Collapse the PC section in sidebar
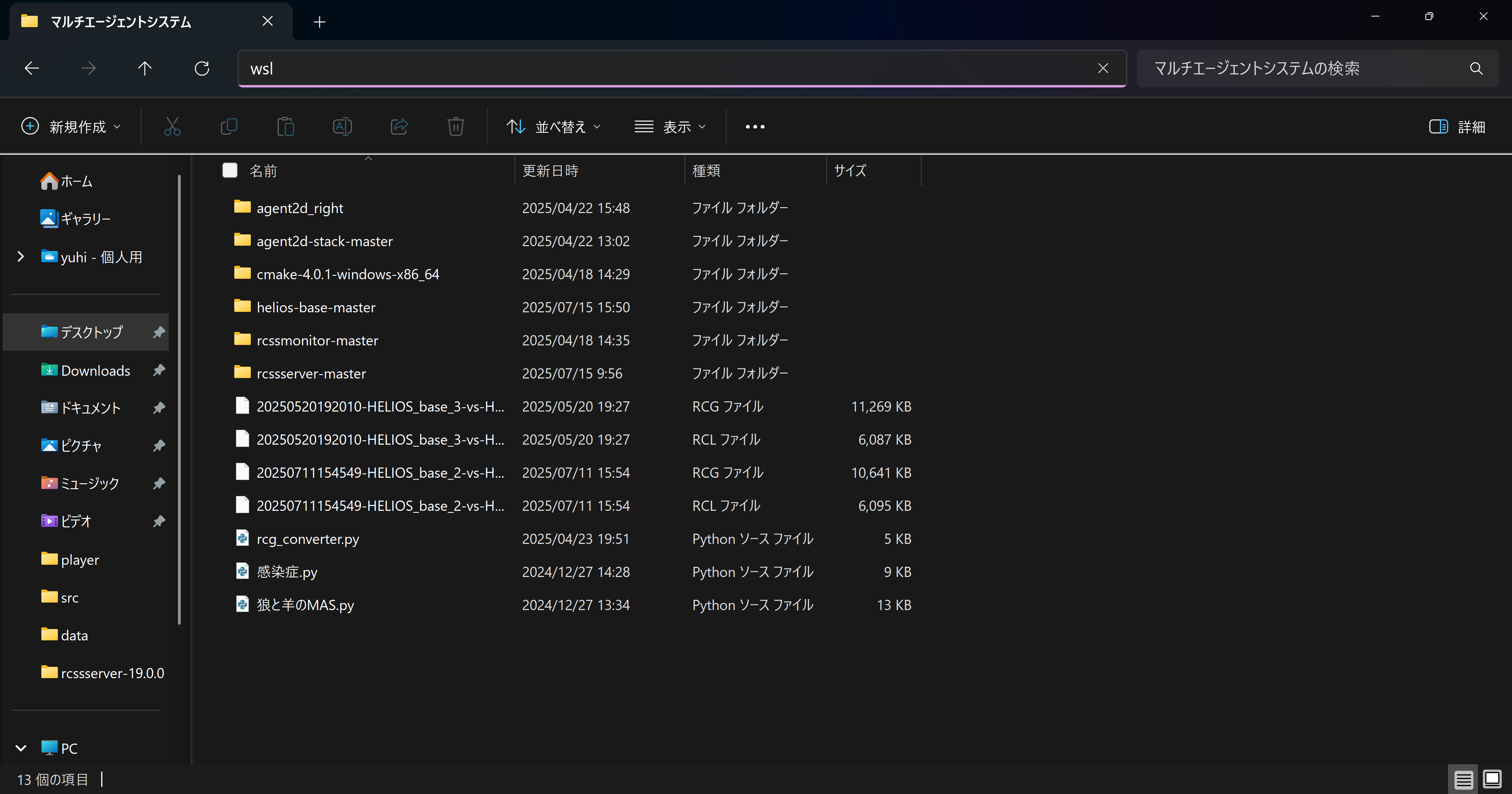 pyautogui.click(x=21, y=748)
